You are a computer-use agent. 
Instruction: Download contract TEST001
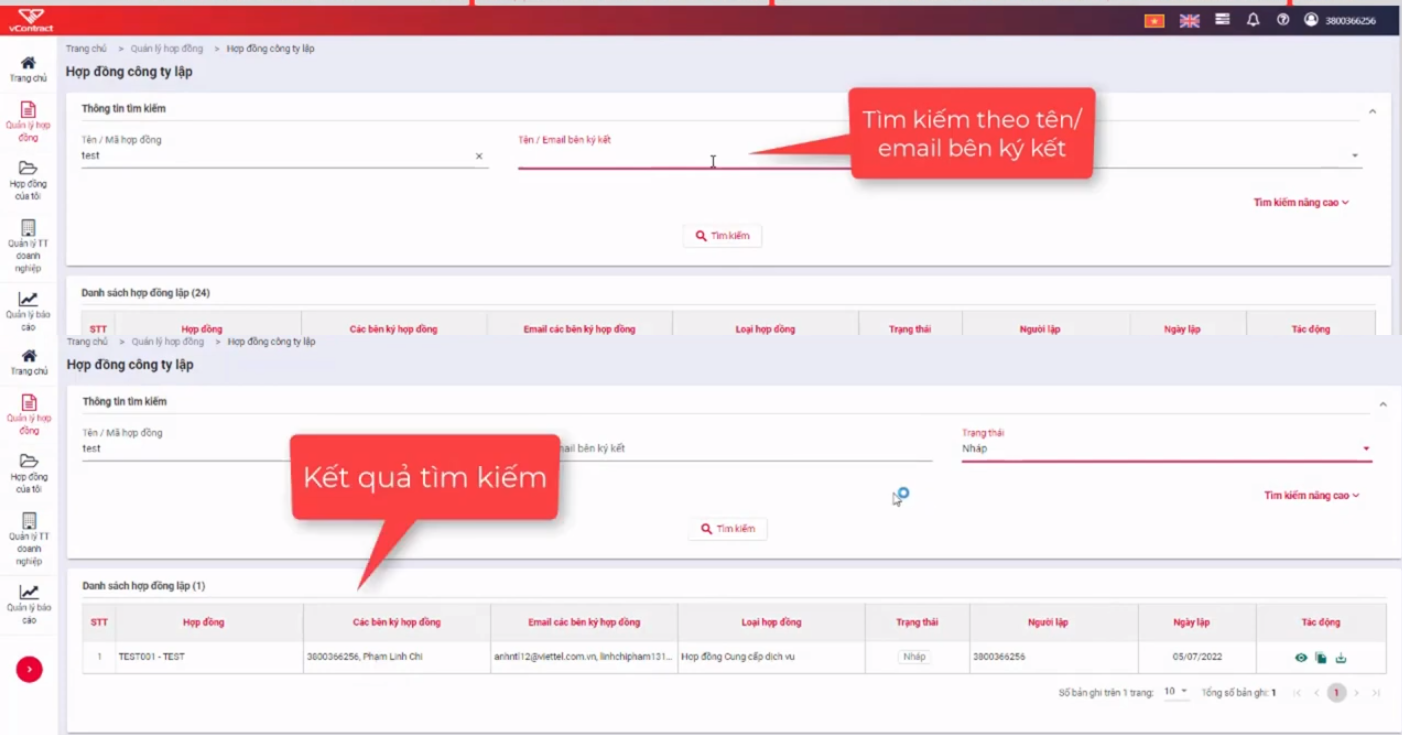click(x=1341, y=658)
